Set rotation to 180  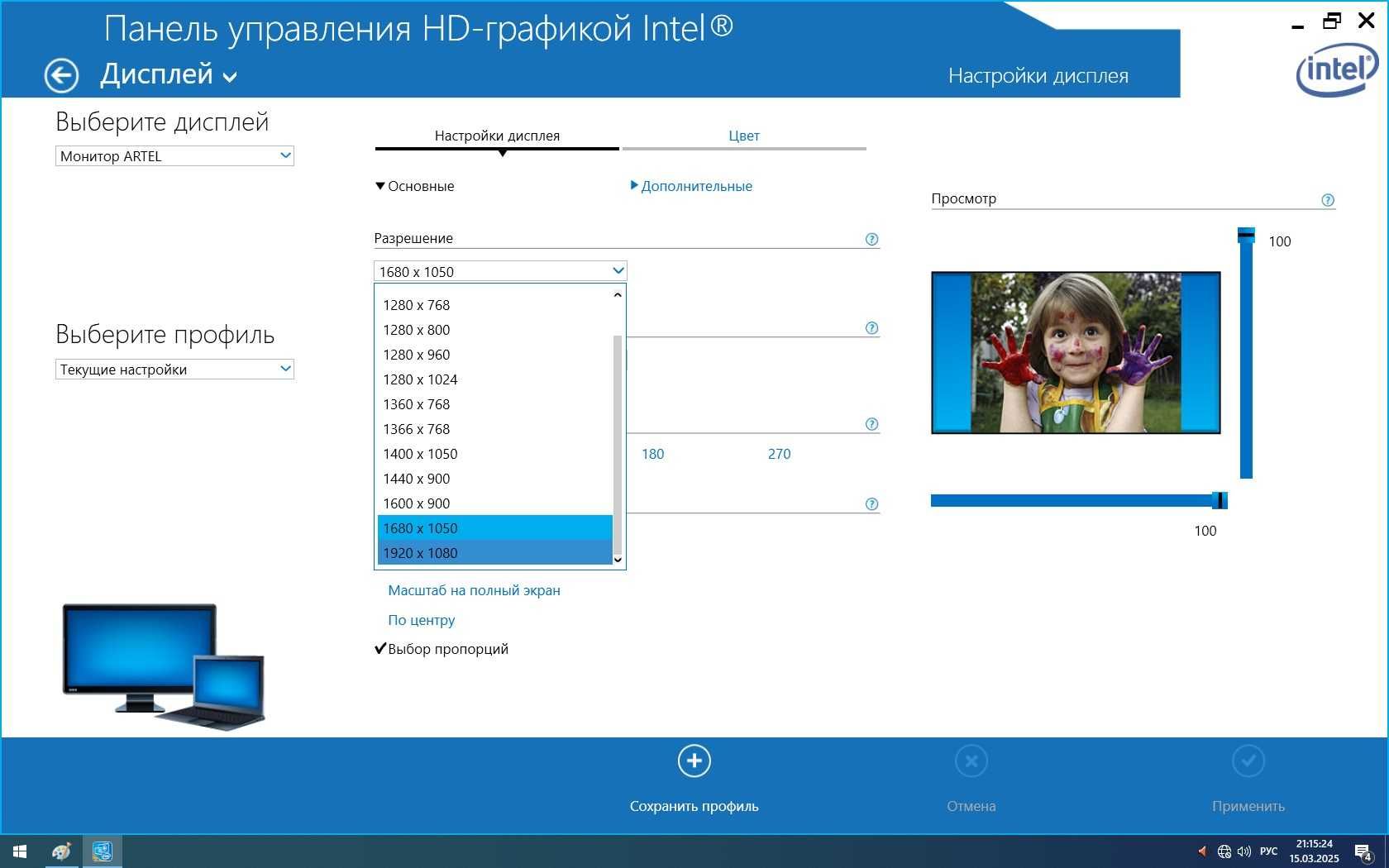[652, 454]
